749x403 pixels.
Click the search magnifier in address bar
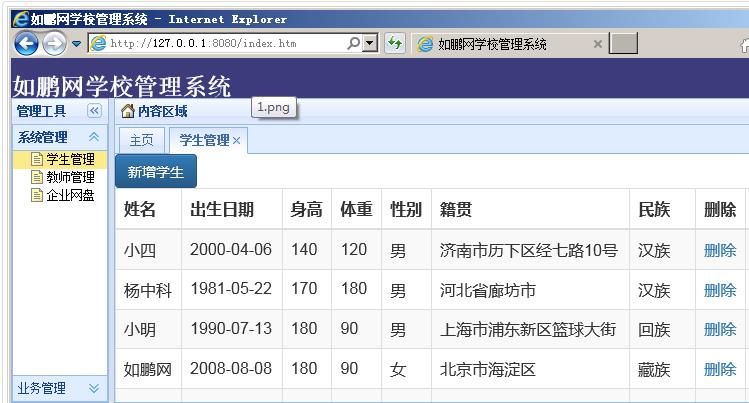[354, 43]
